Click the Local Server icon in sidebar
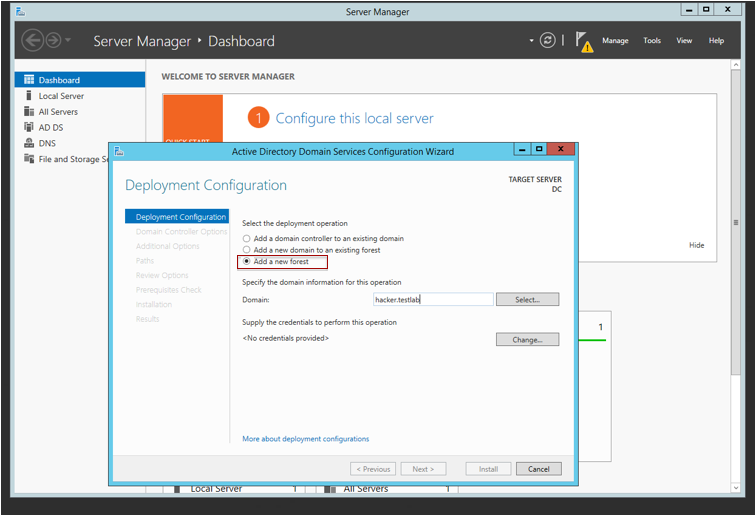756x516 pixels. pyautogui.click(x=29, y=95)
